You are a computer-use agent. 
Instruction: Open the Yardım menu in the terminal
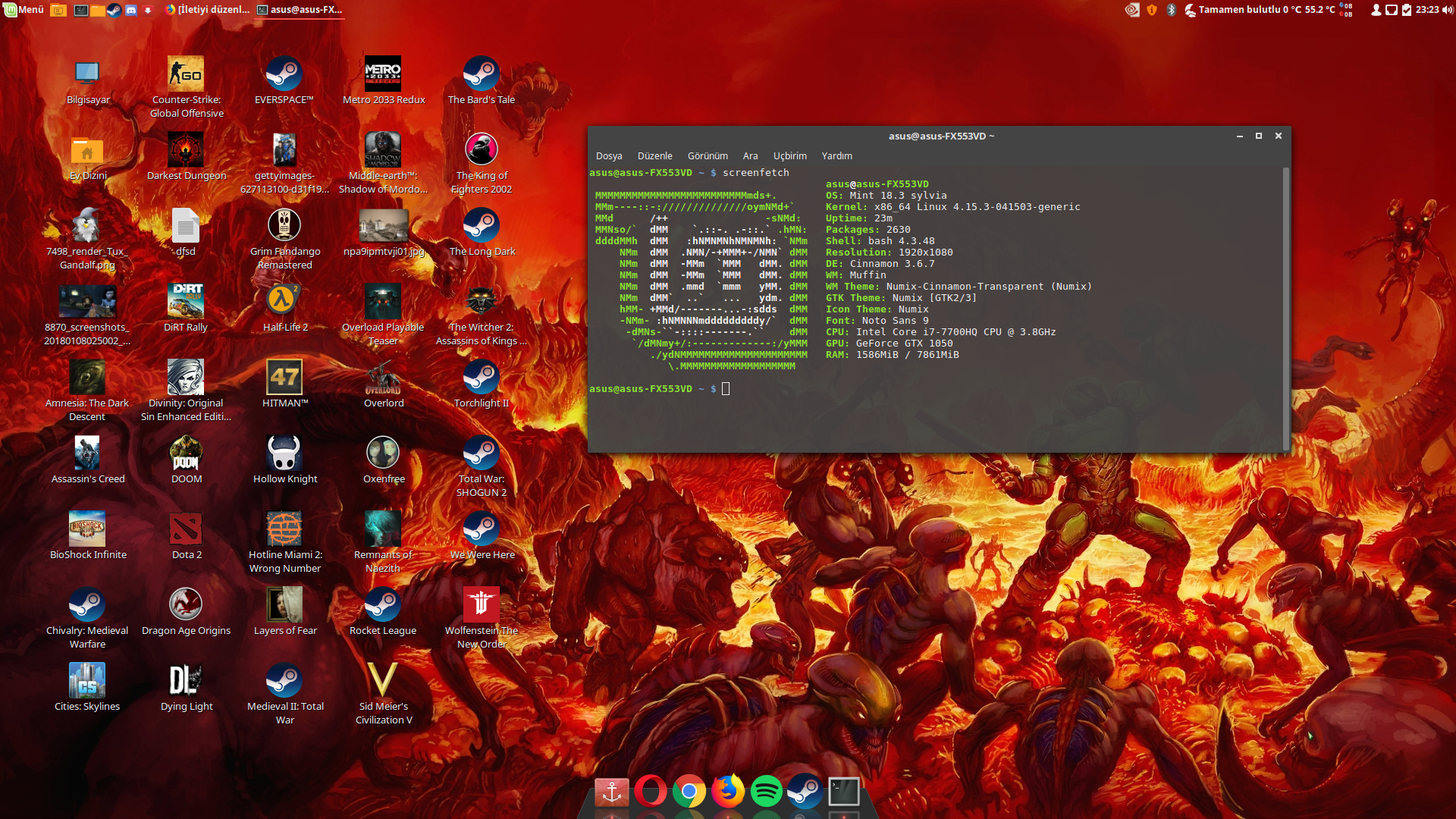tap(836, 155)
